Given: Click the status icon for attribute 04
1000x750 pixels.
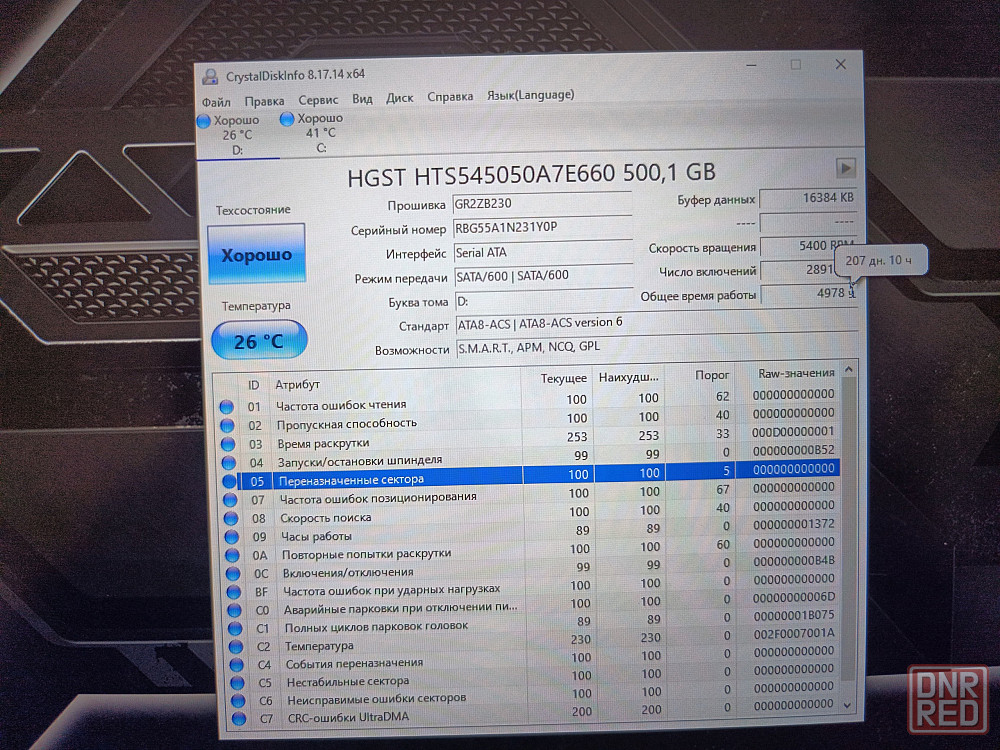Looking at the screenshot, I should pyautogui.click(x=228, y=462).
